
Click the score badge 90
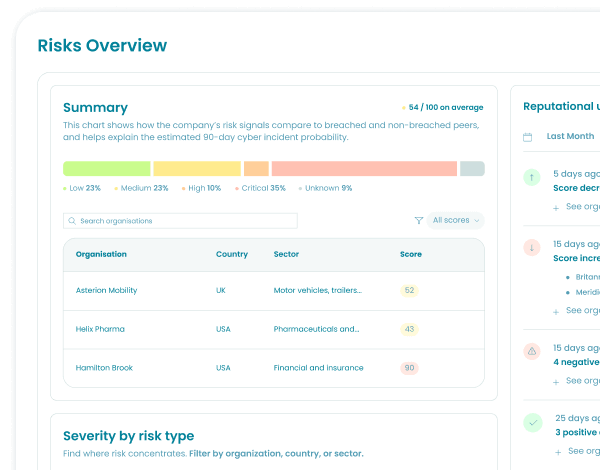(x=409, y=368)
